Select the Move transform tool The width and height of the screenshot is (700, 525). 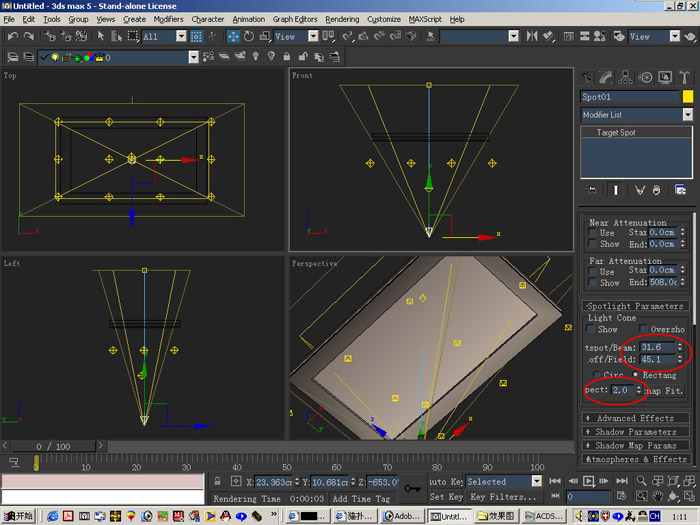233,36
